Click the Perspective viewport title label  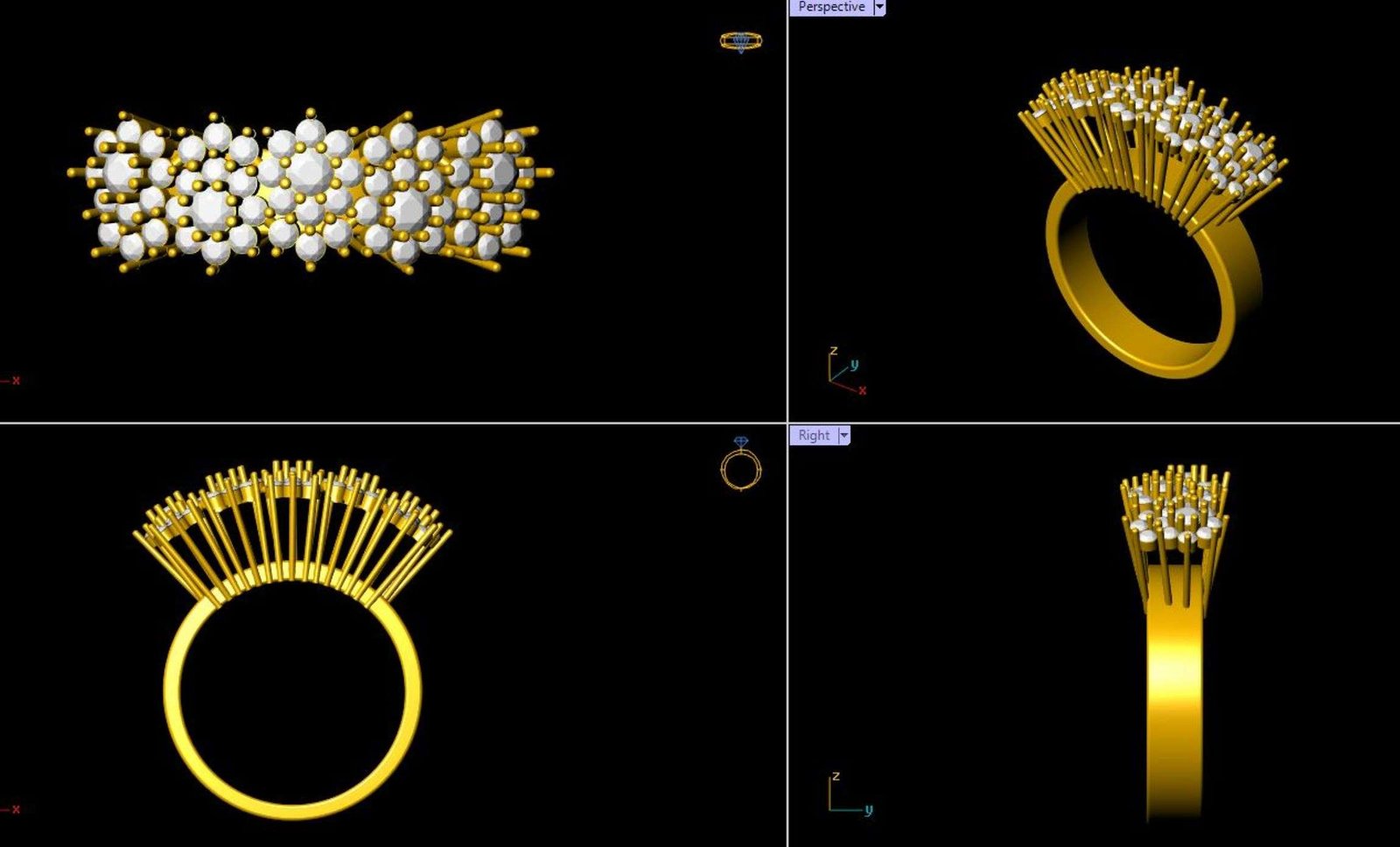[x=830, y=7]
